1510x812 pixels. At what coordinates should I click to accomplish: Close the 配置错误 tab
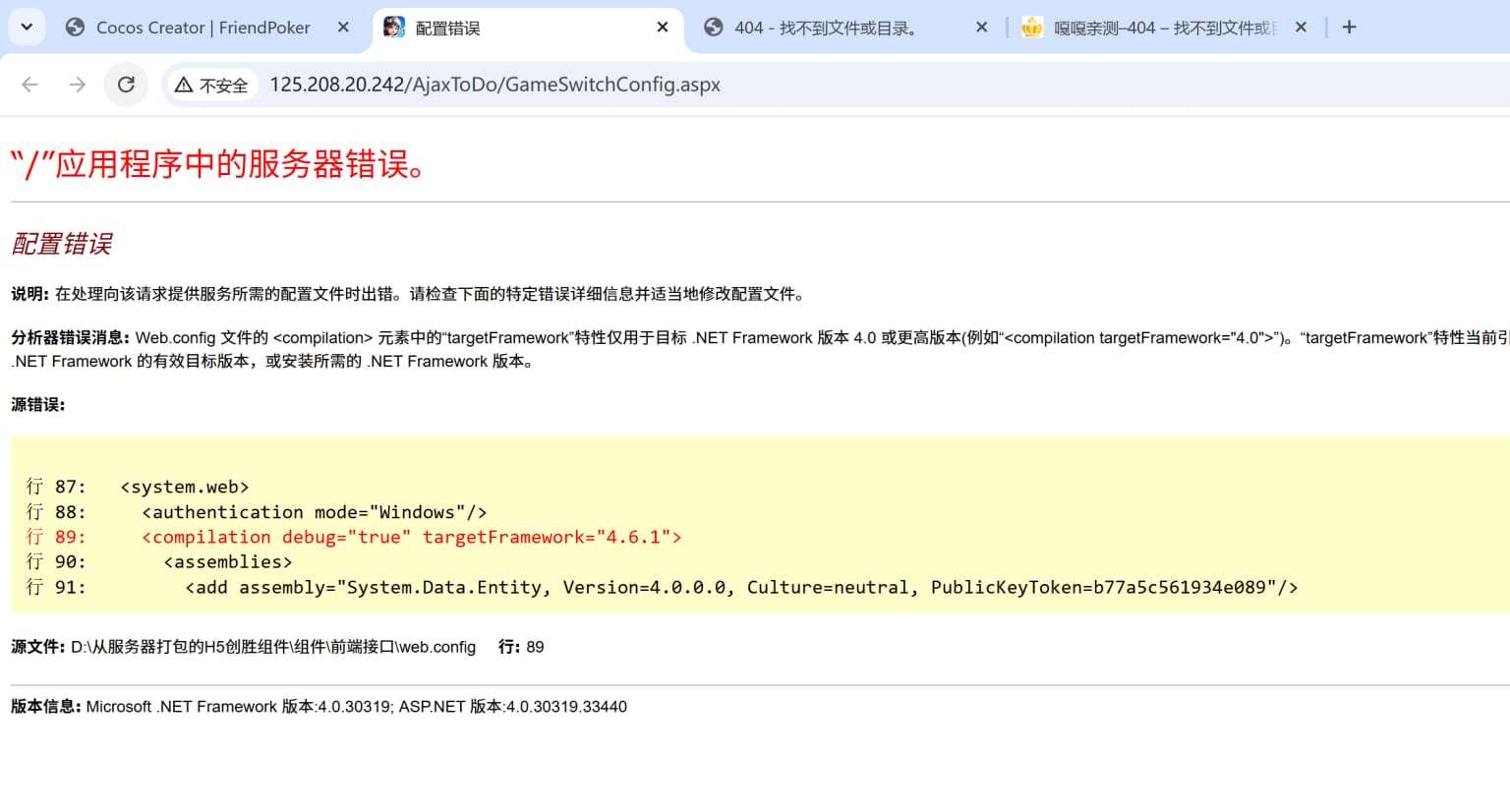pos(662,28)
